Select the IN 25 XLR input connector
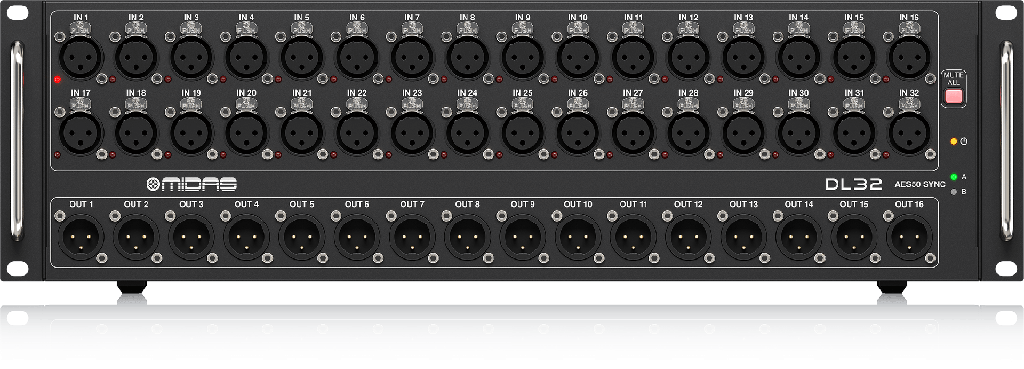The height and width of the screenshot is (369, 1024). point(522,133)
